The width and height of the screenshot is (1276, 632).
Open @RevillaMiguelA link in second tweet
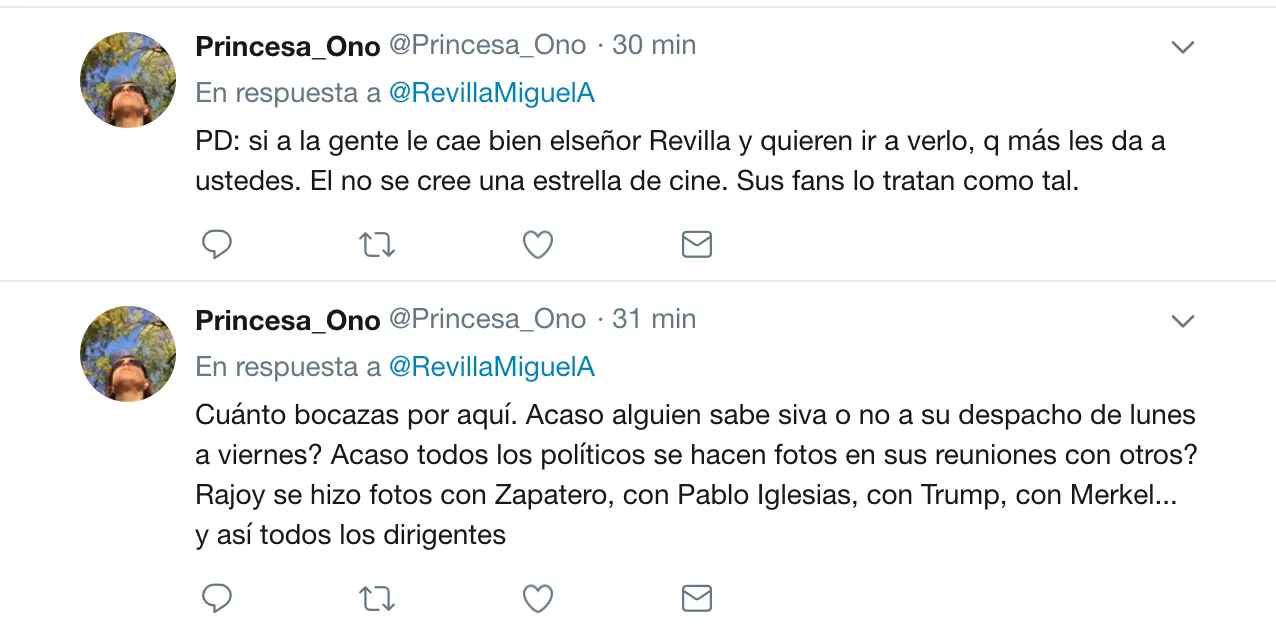point(491,367)
